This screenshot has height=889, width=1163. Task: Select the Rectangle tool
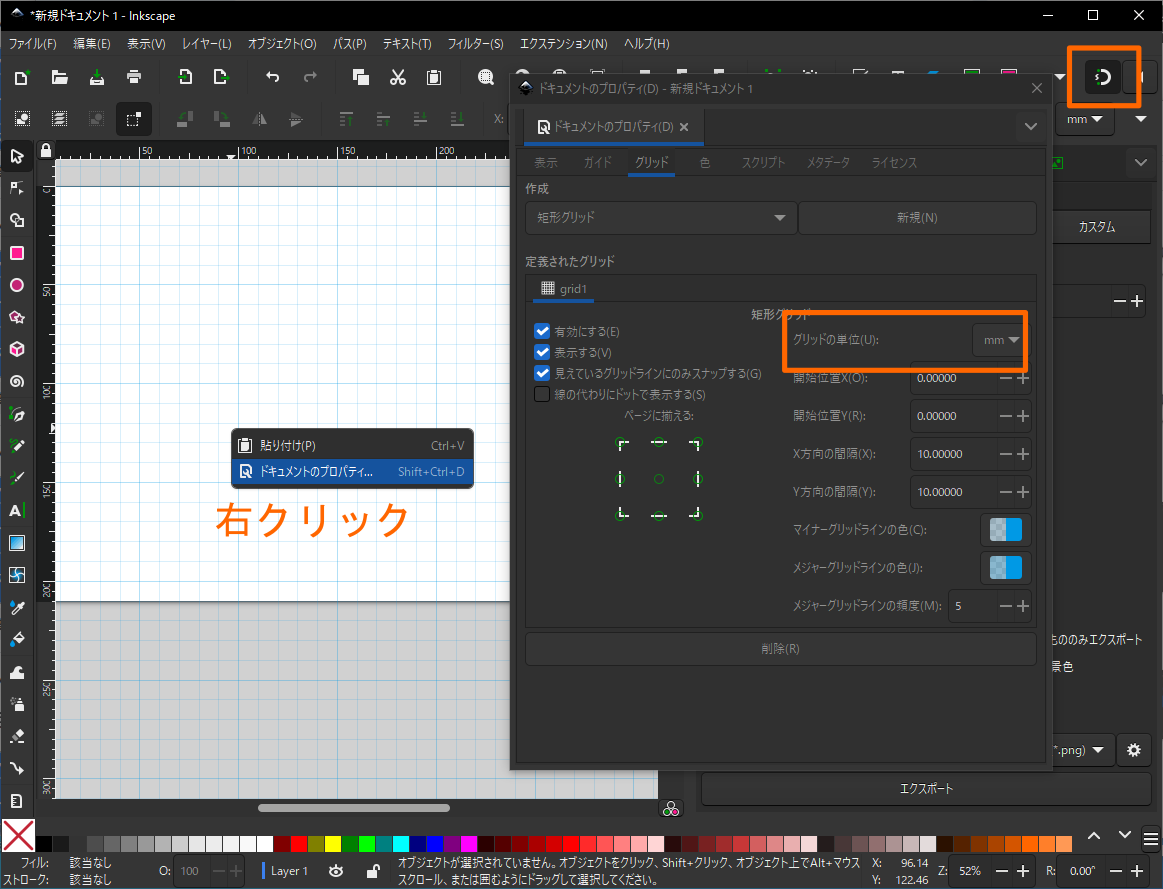(x=17, y=253)
